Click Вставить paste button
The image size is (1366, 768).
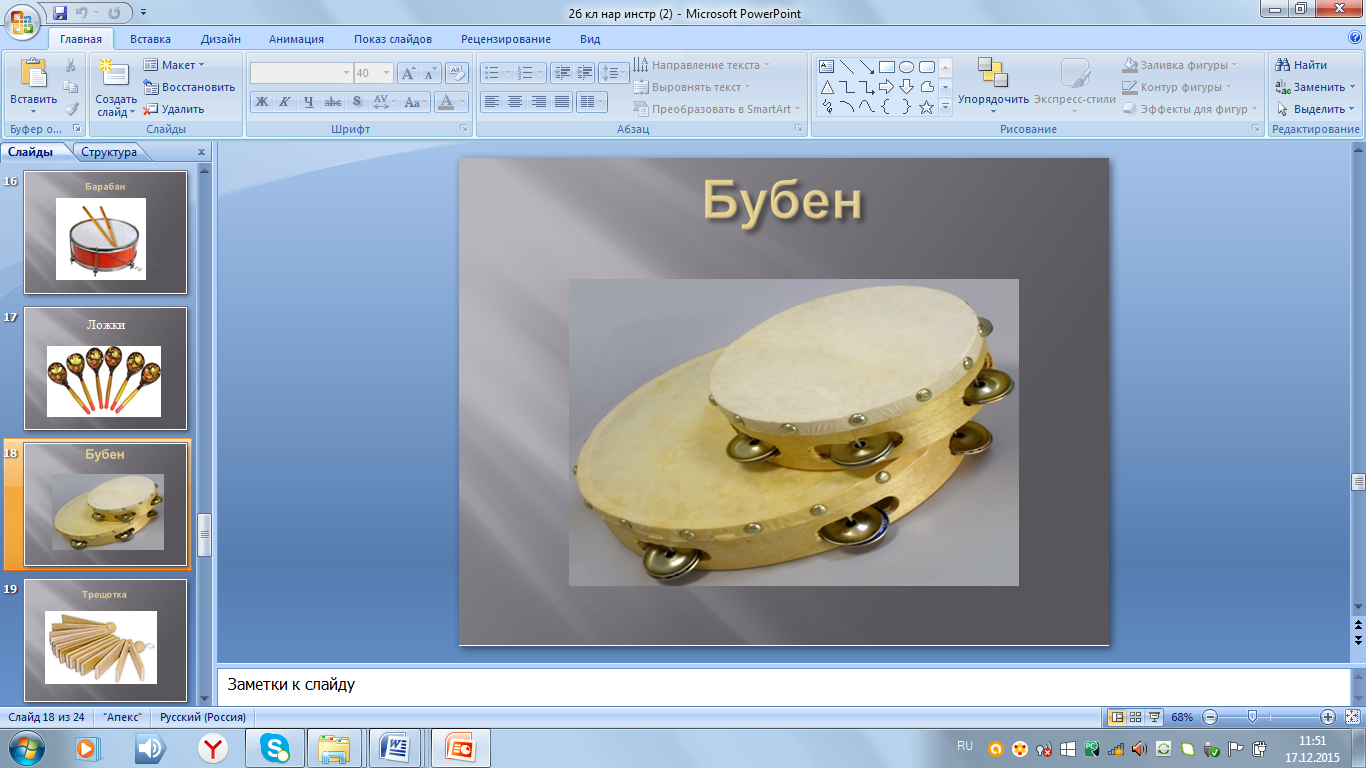[33, 87]
